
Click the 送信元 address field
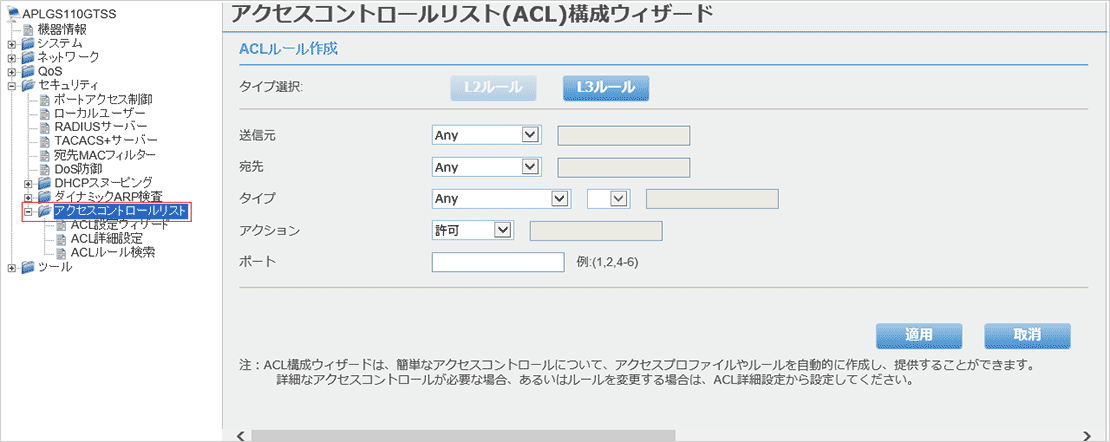click(x=624, y=135)
